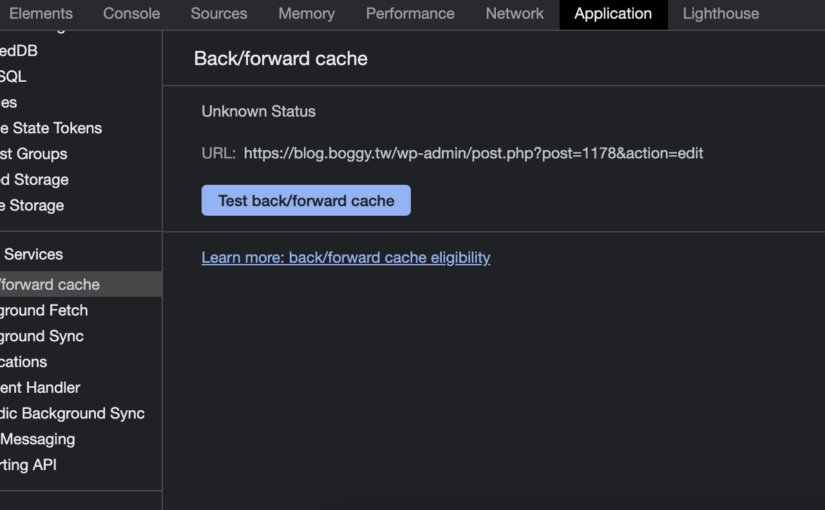Viewport: 825px width, 510px height.
Task: Open the Console tab
Action: click(131, 14)
